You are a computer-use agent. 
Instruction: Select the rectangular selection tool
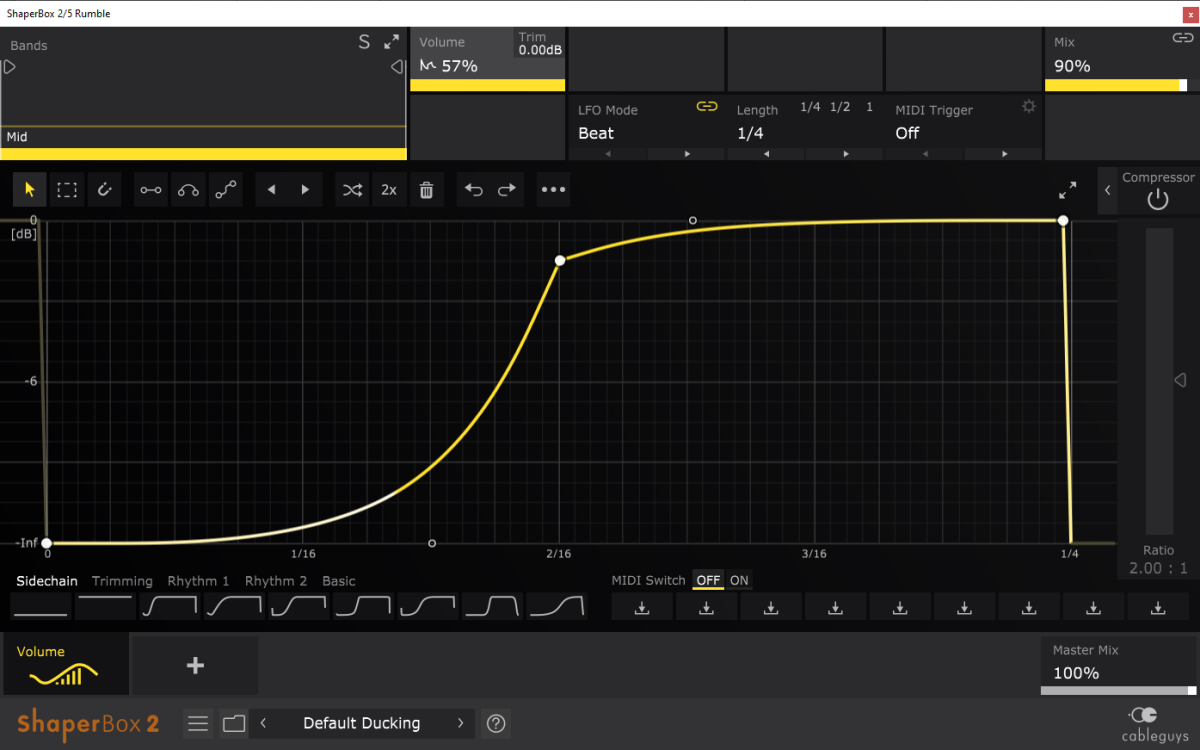[67, 189]
